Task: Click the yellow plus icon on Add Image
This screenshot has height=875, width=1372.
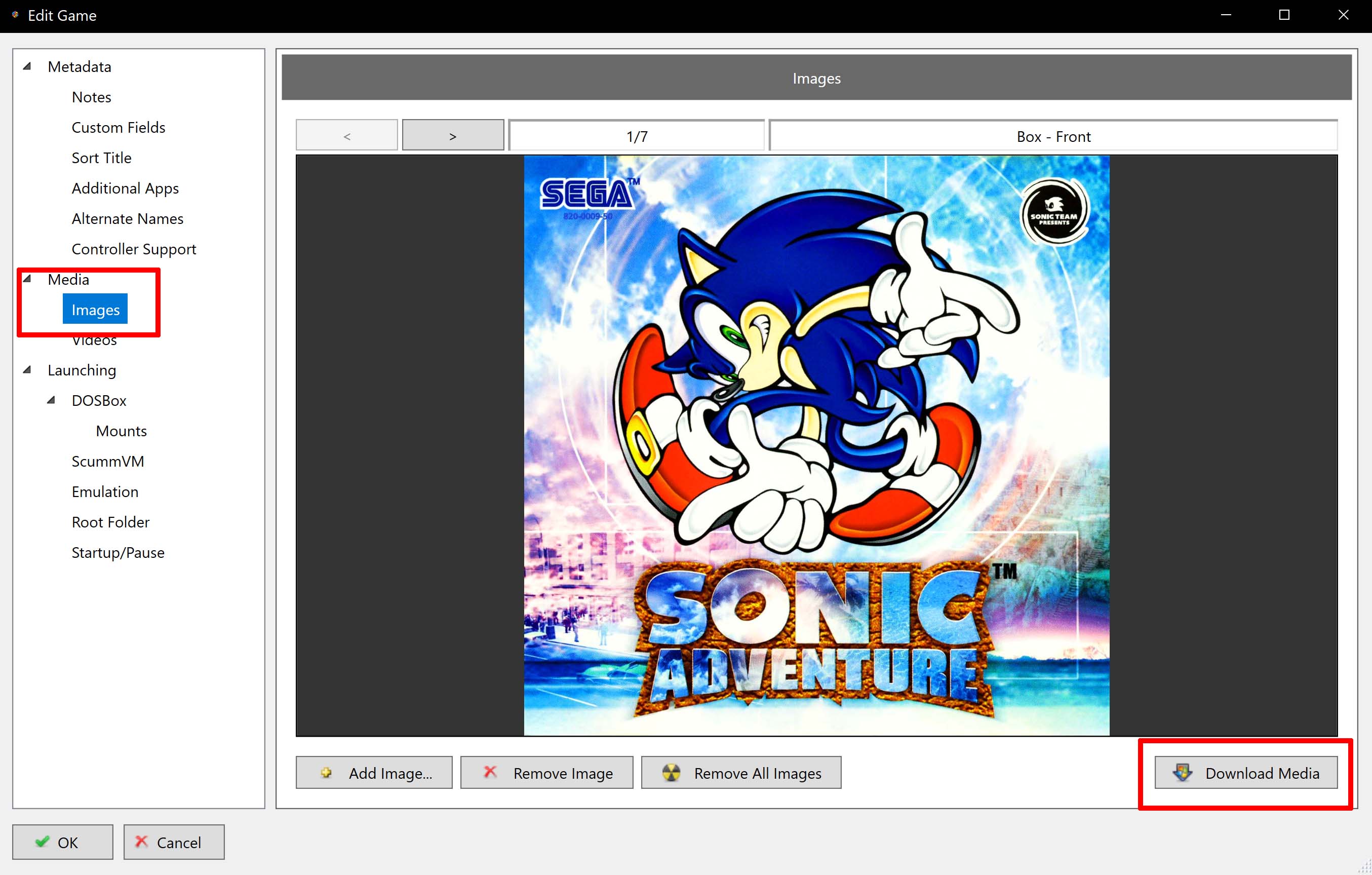Action: point(326,772)
